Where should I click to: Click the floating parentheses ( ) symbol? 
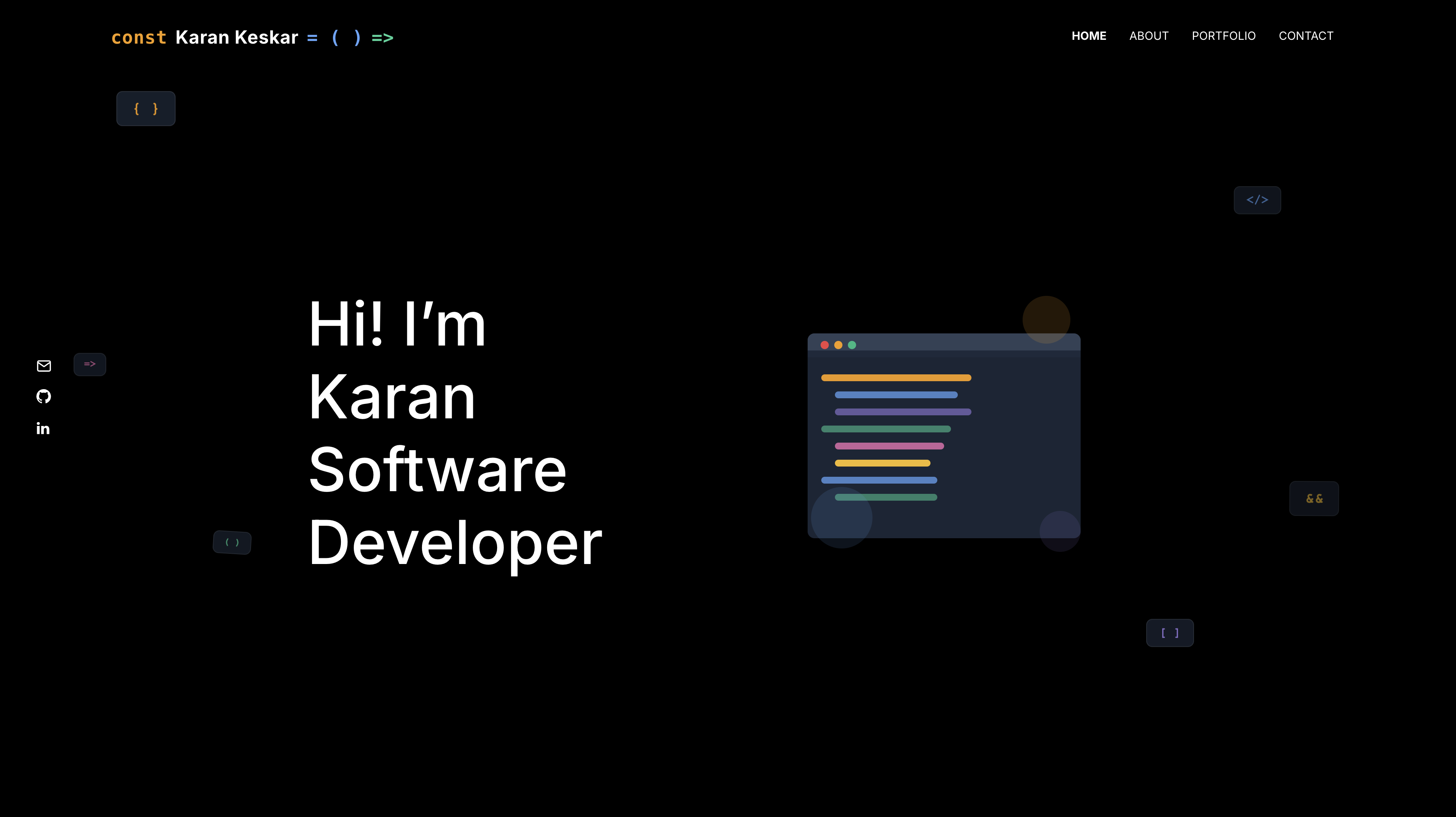[x=232, y=542]
